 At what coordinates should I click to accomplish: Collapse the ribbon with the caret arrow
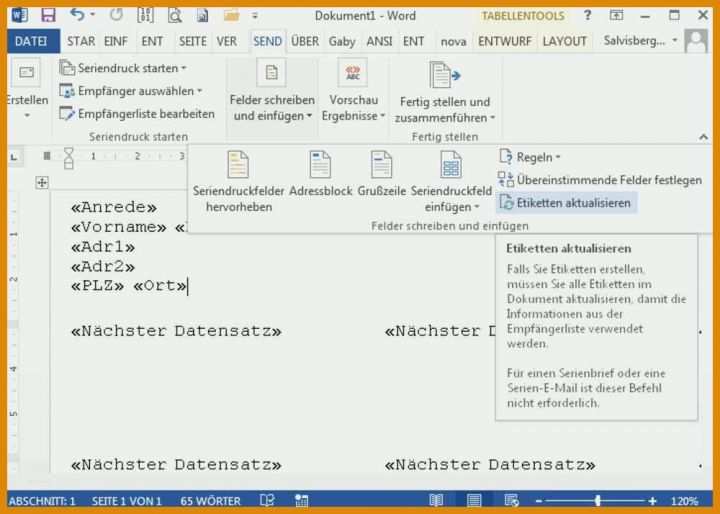click(x=703, y=137)
